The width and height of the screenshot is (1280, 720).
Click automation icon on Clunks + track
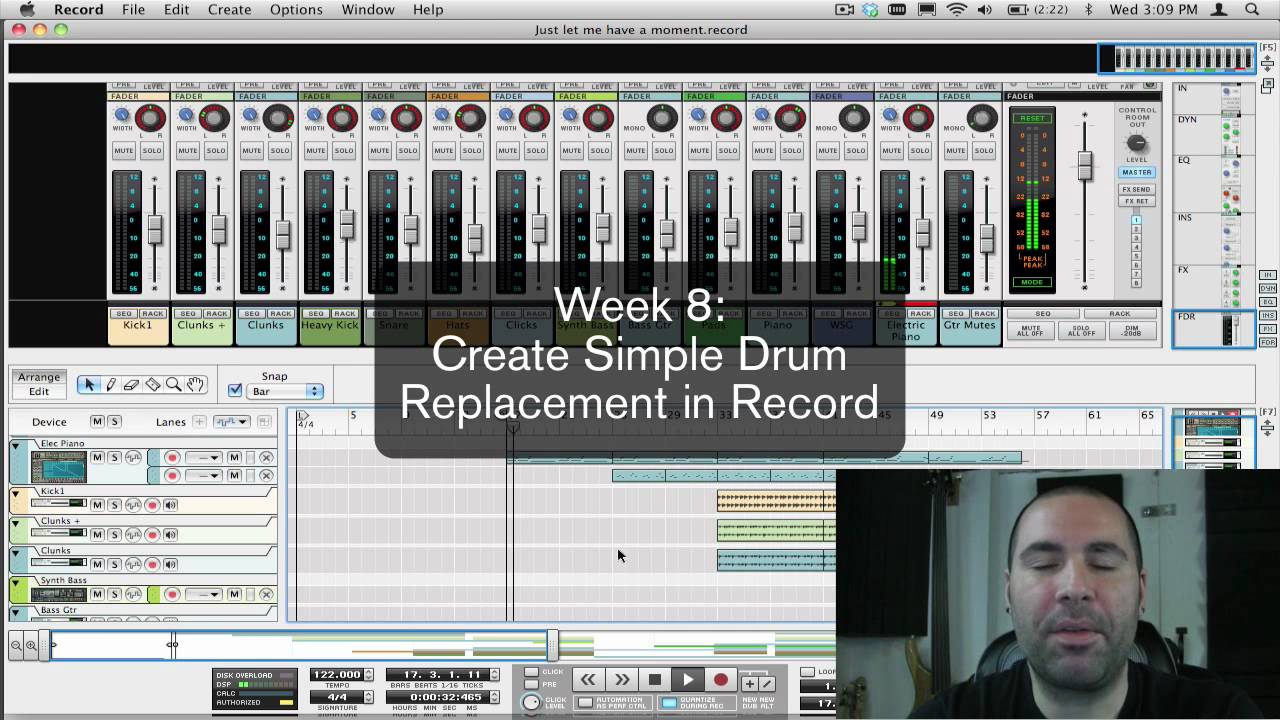[x=133, y=534]
